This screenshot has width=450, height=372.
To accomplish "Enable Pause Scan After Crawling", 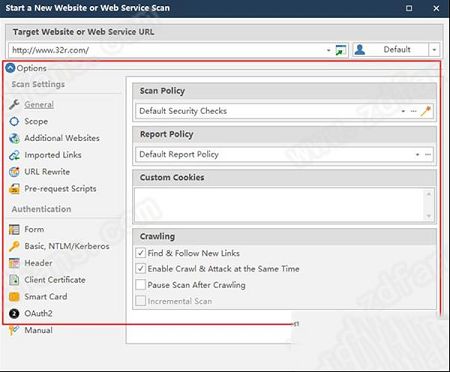I will tap(141, 285).
